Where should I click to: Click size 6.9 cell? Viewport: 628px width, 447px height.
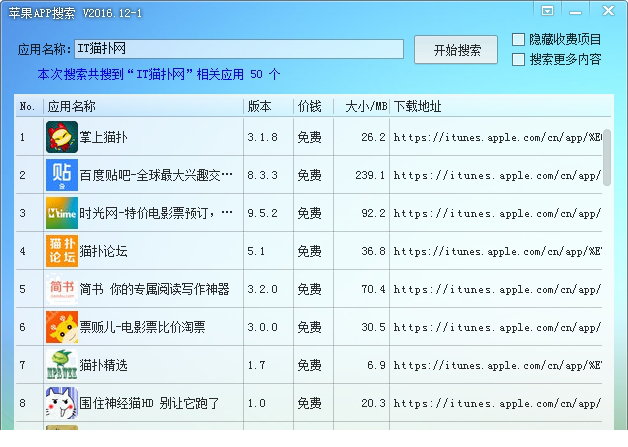(x=376, y=365)
